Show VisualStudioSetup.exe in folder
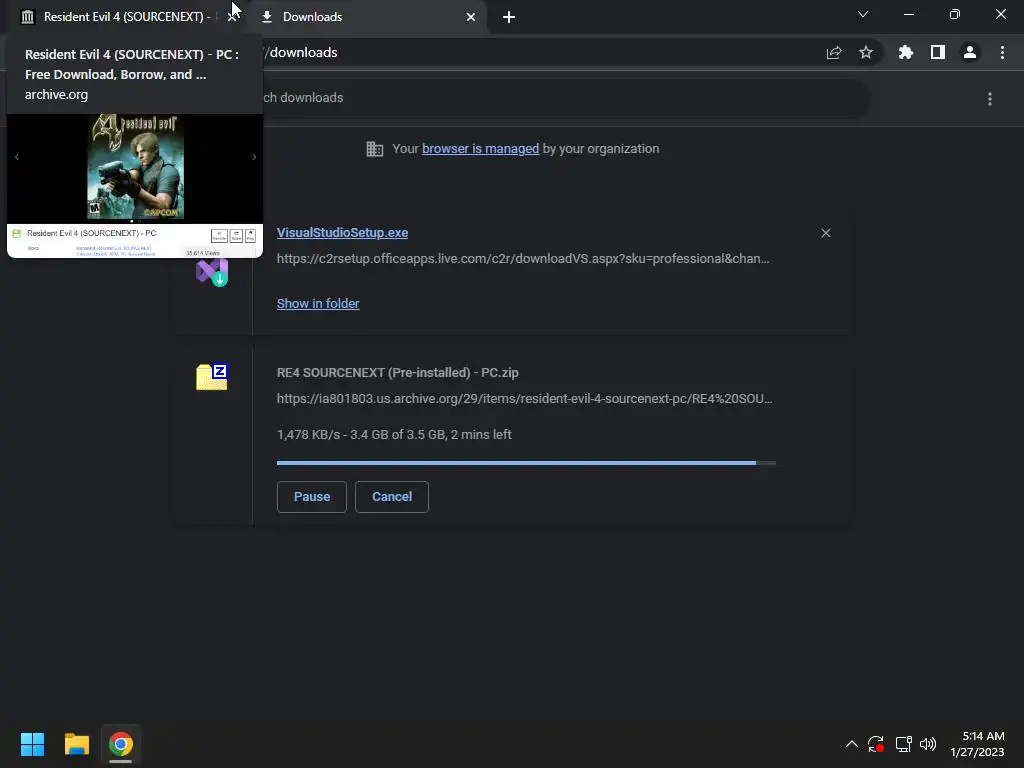 (x=318, y=304)
